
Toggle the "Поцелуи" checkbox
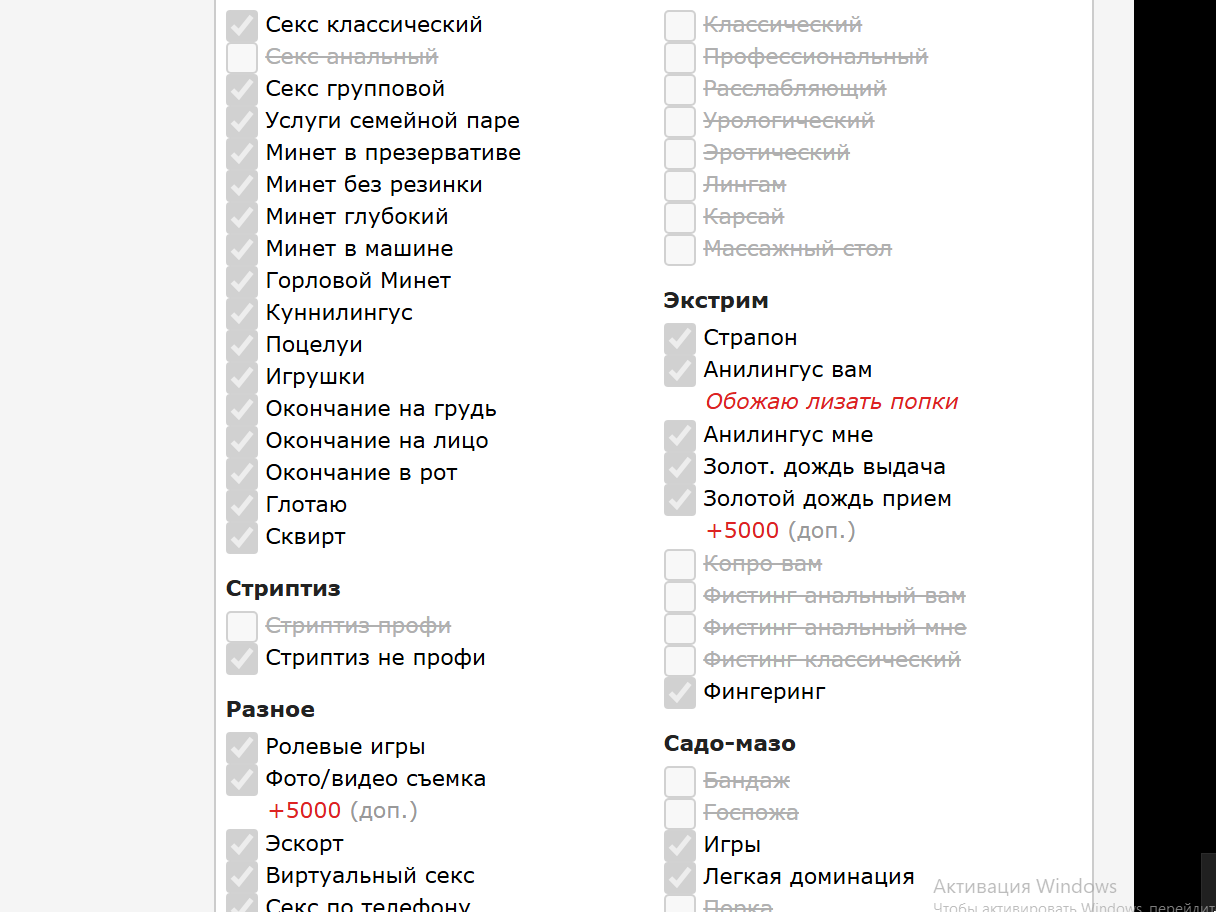click(242, 345)
